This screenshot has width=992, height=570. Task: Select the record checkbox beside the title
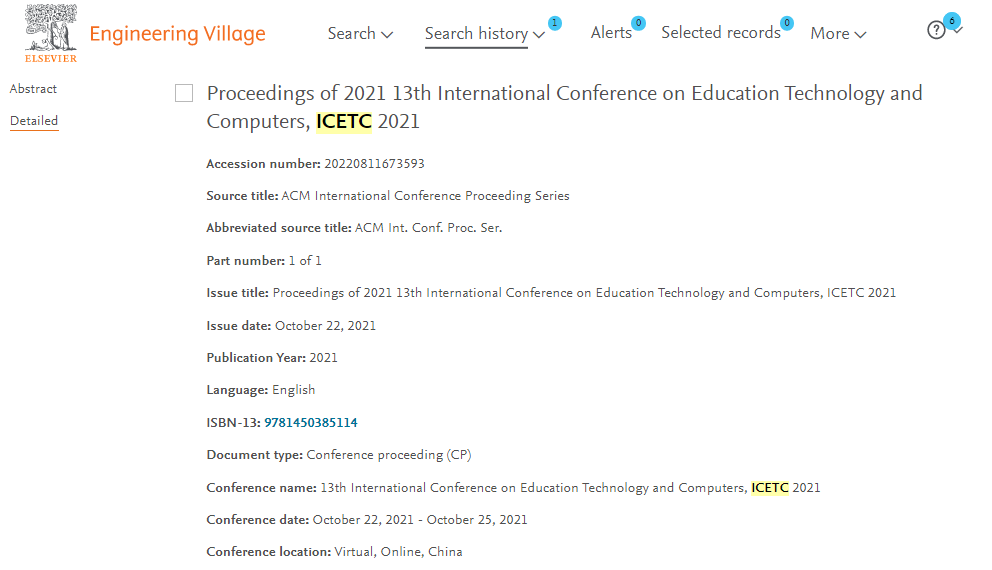pyautogui.click(x=184, y=93)
